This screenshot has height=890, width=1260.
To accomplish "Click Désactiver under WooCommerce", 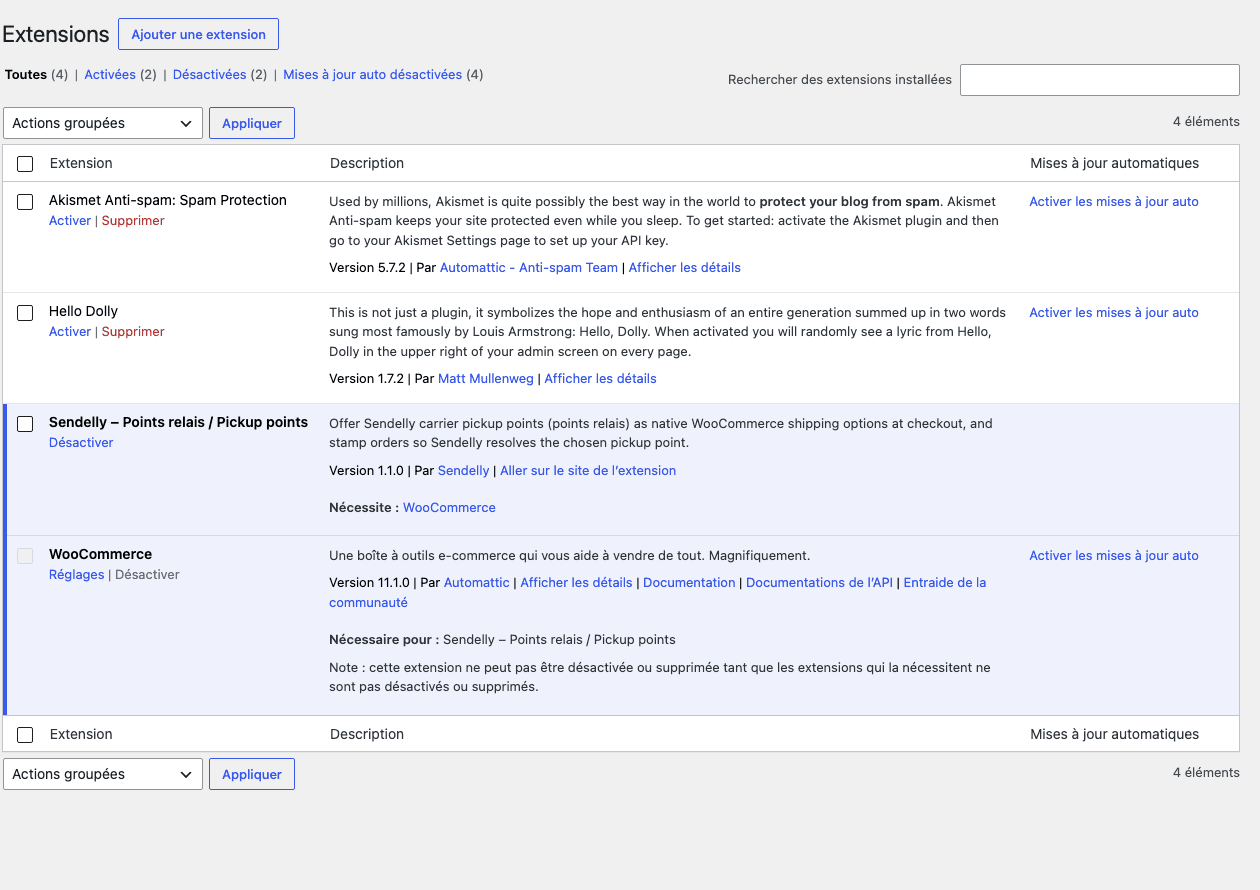I will [x=147, y=574].
